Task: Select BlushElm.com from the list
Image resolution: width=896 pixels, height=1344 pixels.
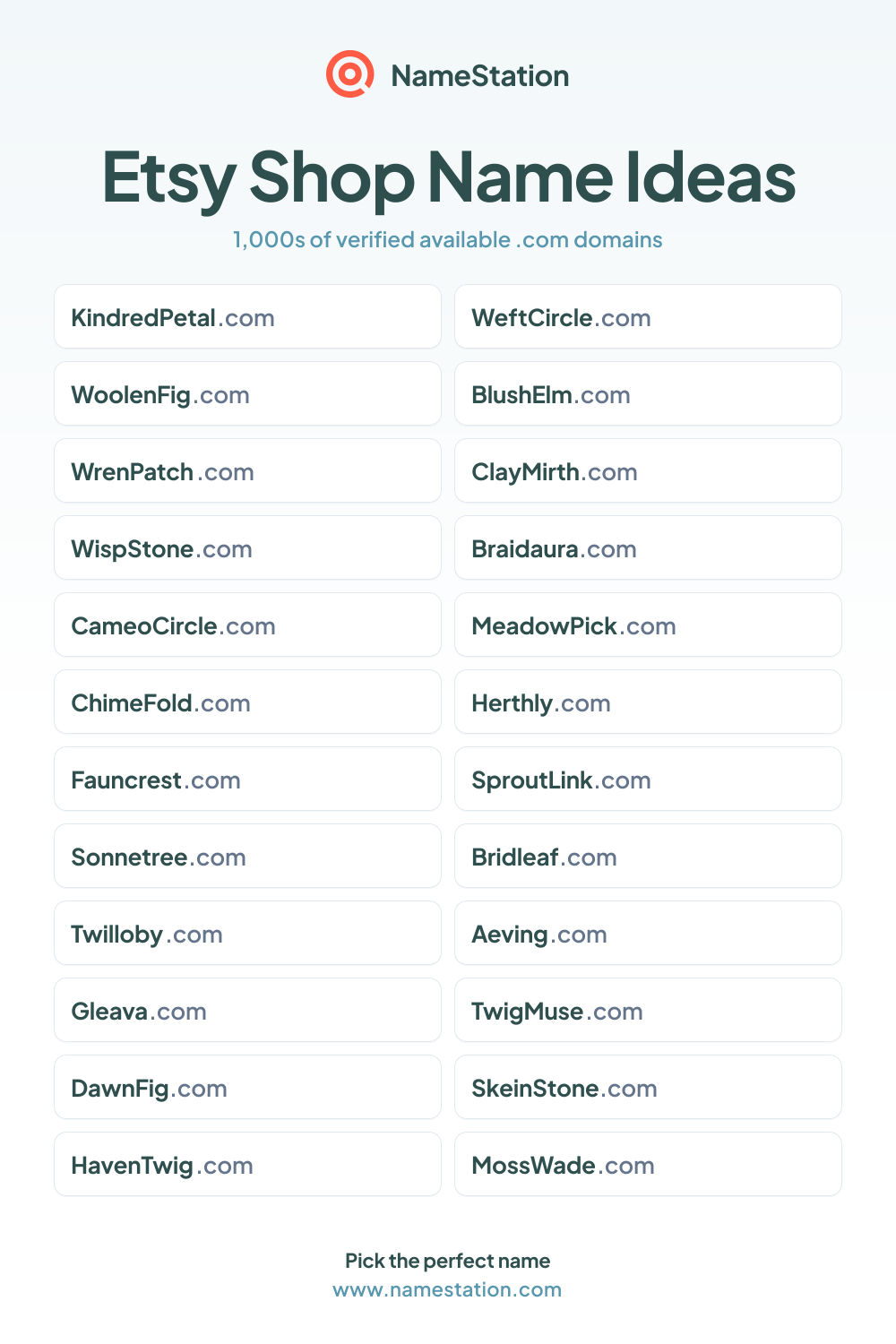Action: coord(648,393)
